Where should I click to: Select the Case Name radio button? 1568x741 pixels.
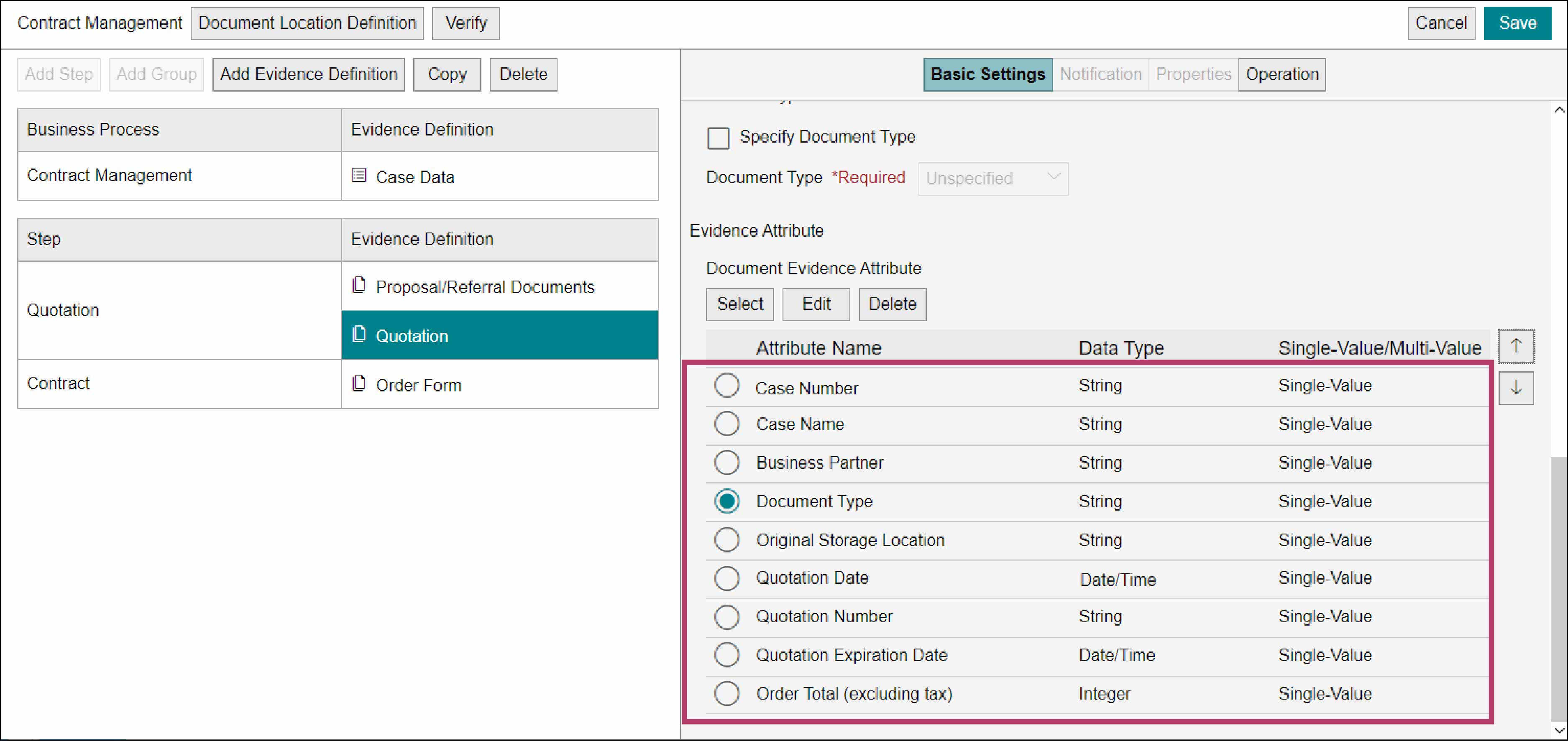(x=727, y=424)
